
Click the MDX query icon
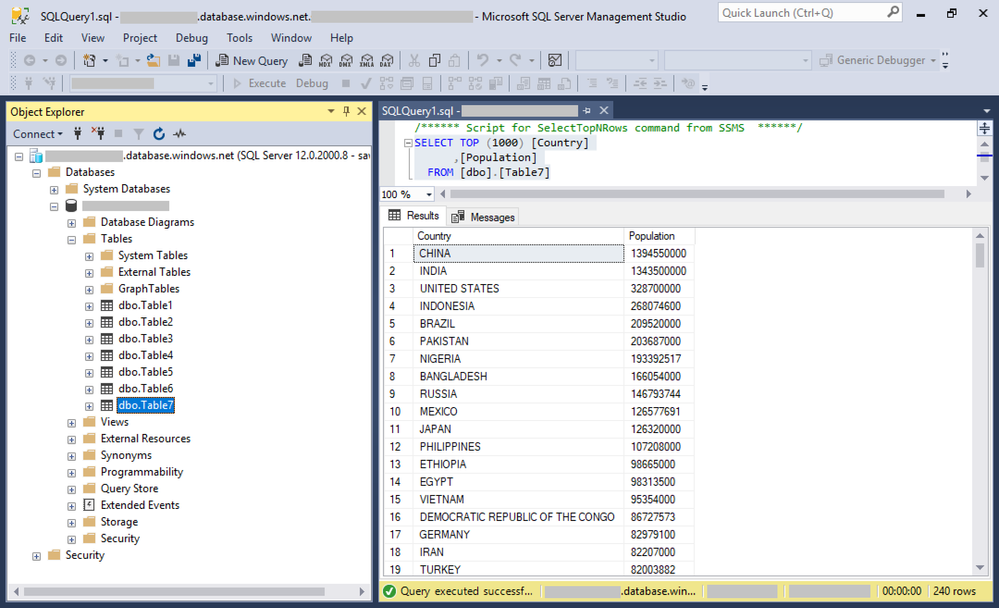coord(325,61)
